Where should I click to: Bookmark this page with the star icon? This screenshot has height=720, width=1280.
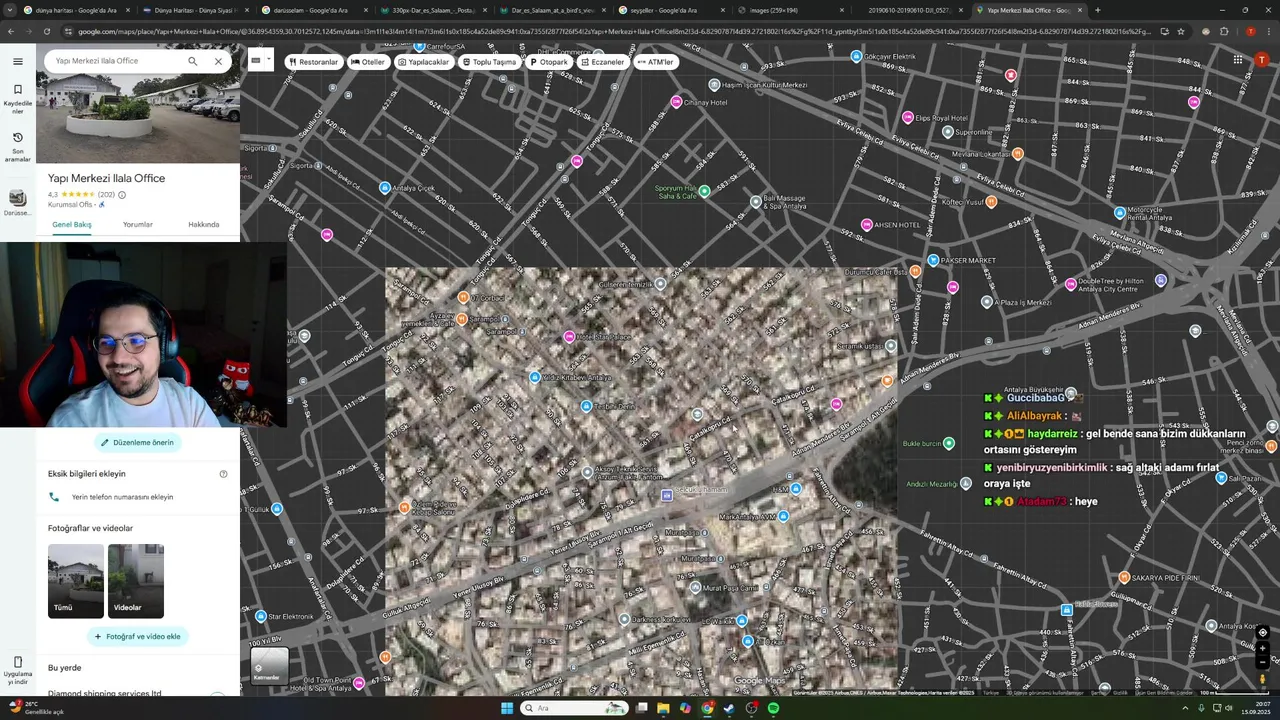[1181, 31]
